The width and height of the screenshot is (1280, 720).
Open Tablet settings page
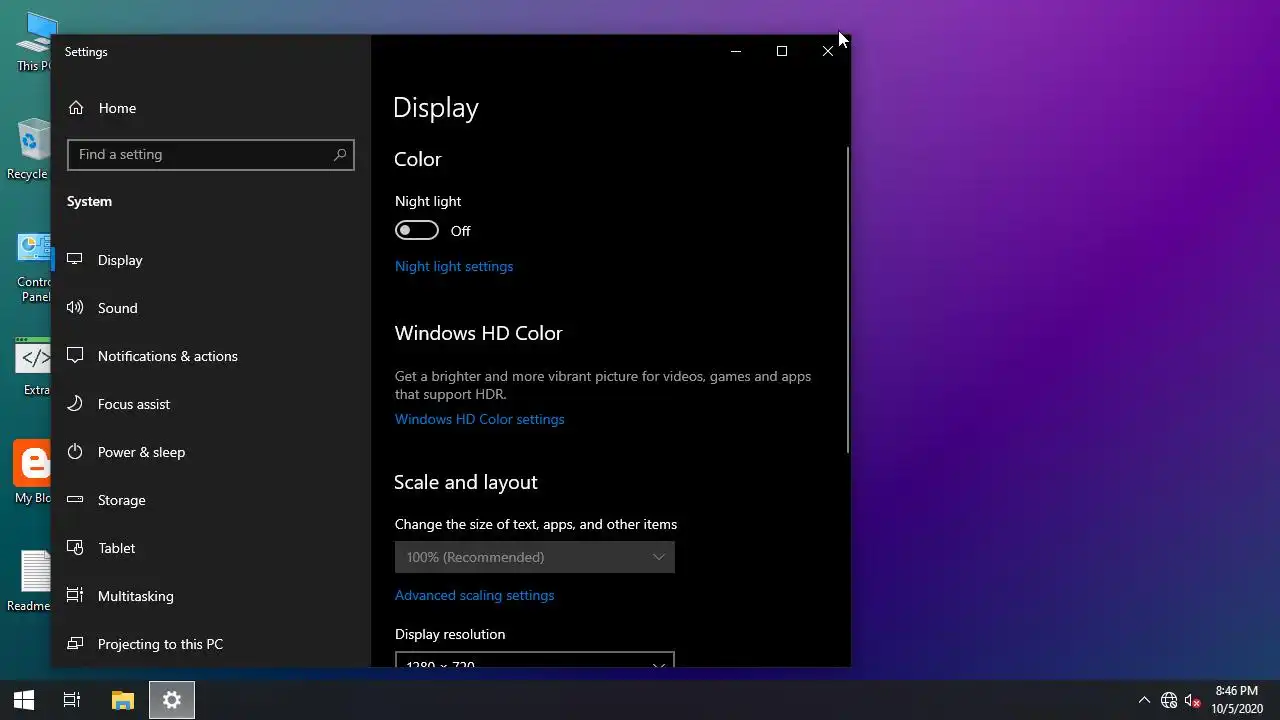(210, 548)
